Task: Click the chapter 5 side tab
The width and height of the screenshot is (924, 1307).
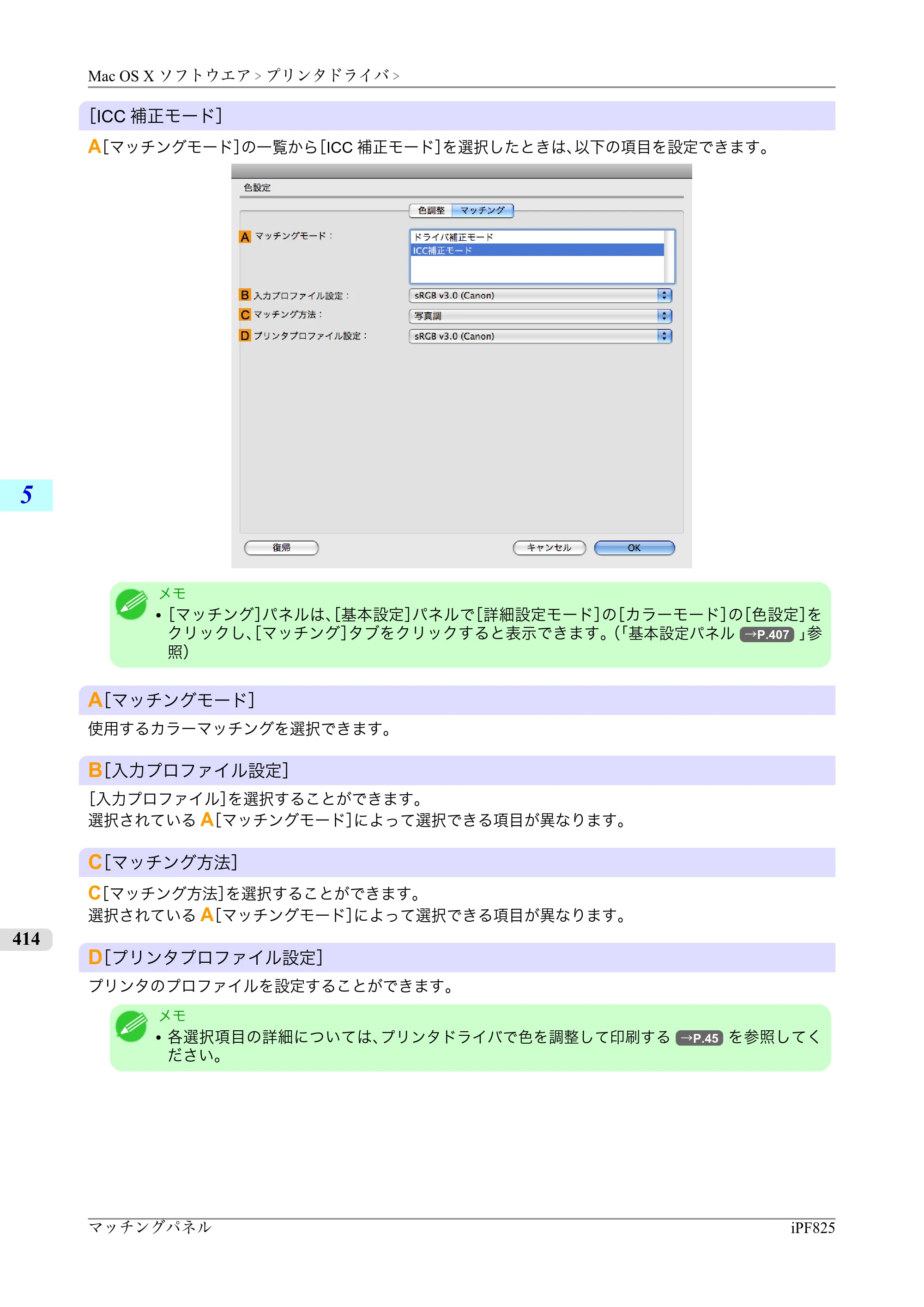Action: pos(26,495)
